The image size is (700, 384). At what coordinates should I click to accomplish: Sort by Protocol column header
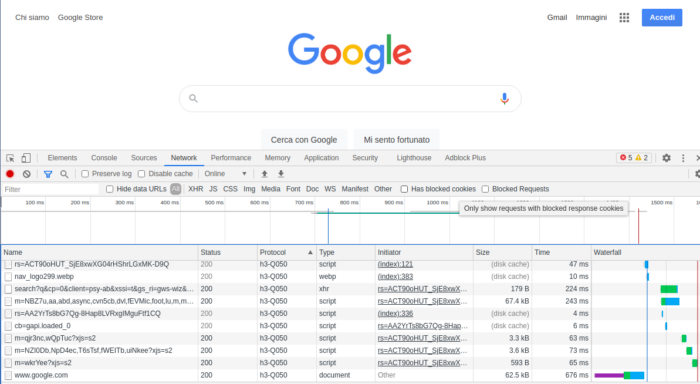coord(287,252)
